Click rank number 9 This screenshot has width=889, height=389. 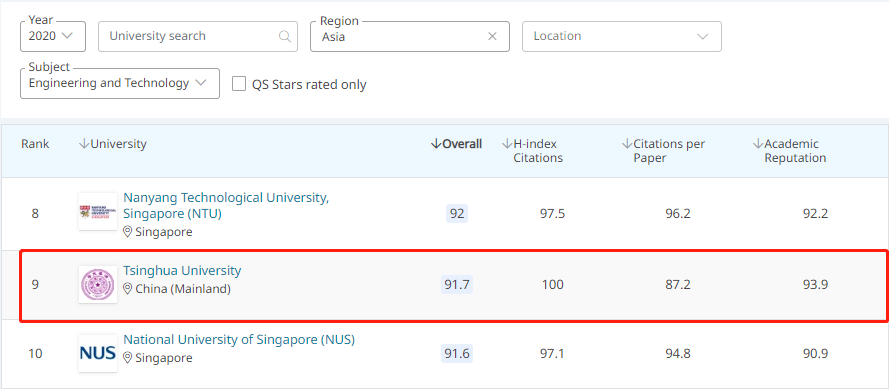(35, 284)
